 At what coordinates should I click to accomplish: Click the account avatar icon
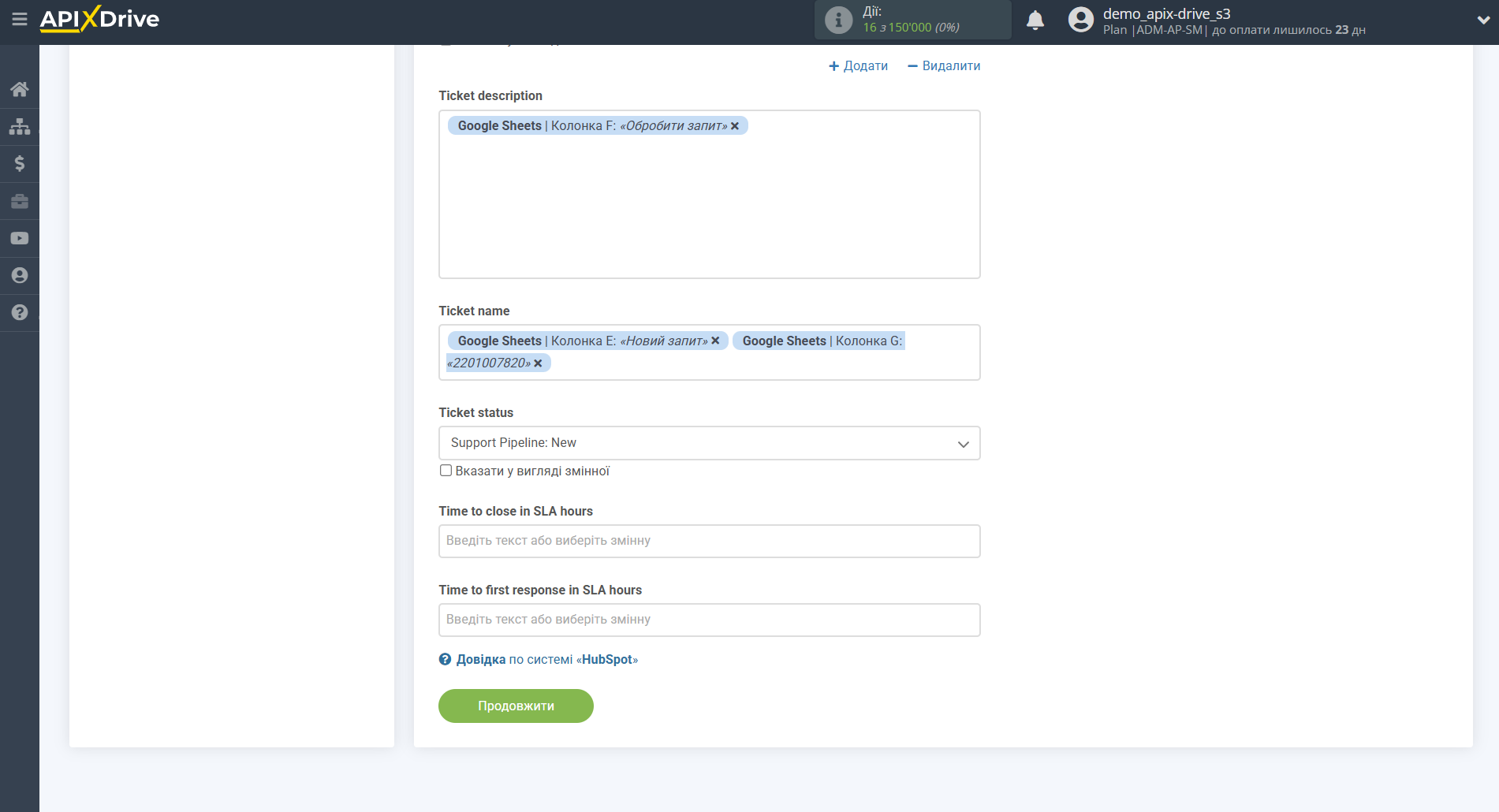[x=1081, y=20]
